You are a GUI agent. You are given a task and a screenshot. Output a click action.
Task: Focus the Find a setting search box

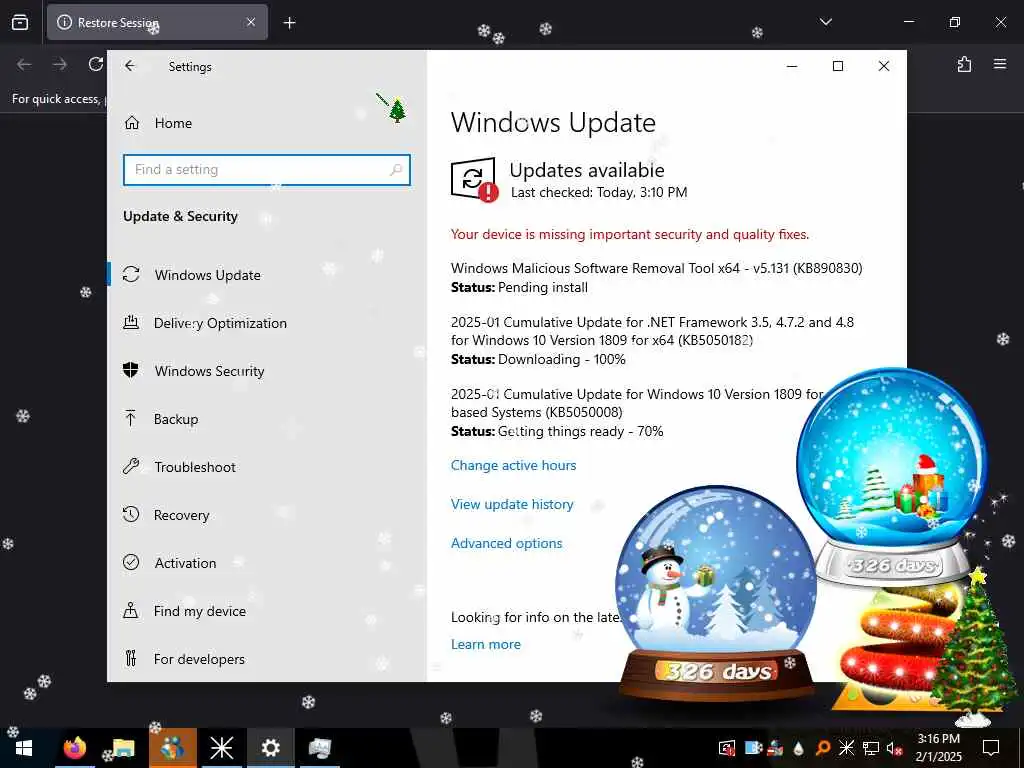[266, 170]
